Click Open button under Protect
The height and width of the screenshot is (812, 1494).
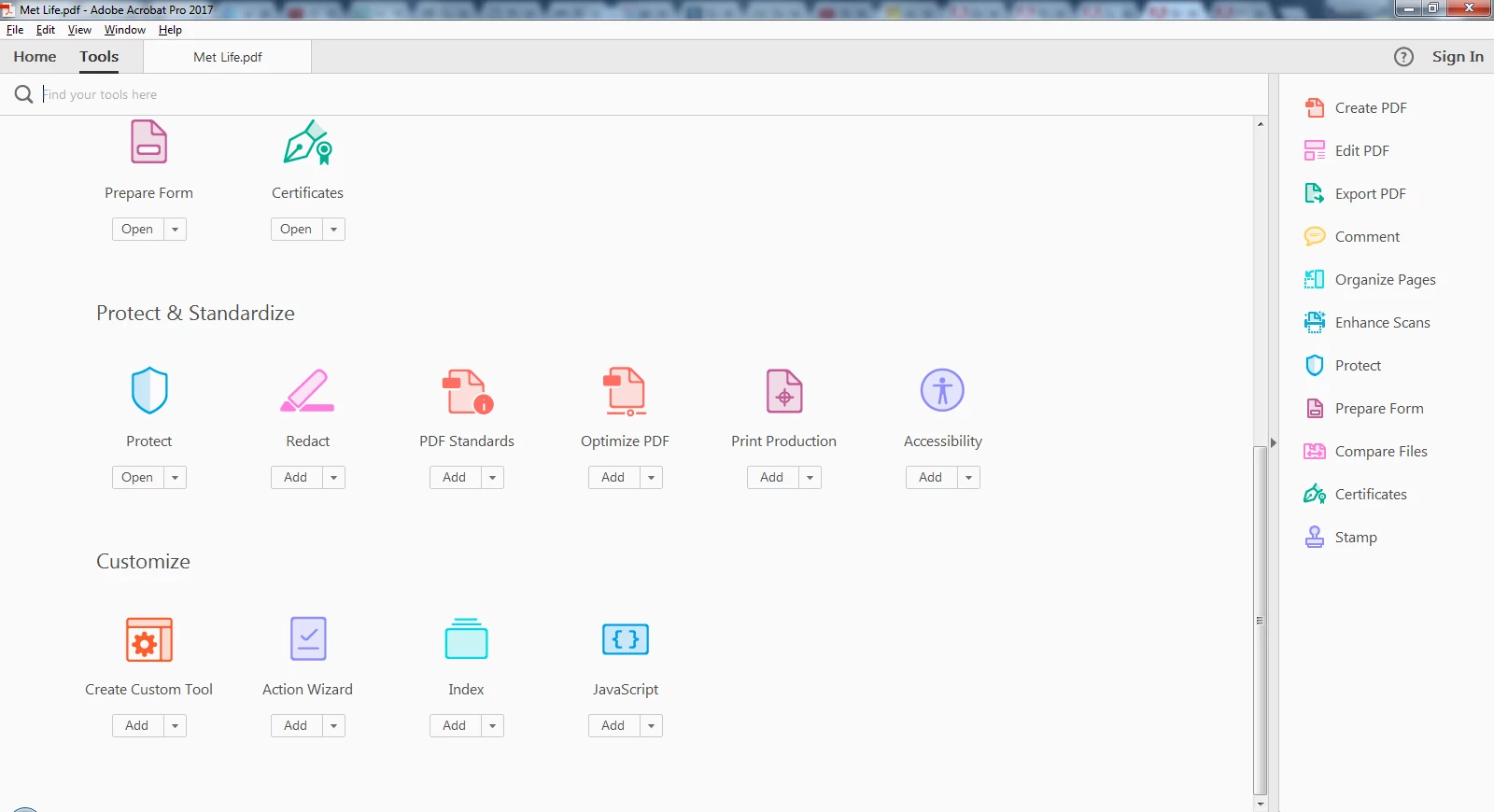137,477
